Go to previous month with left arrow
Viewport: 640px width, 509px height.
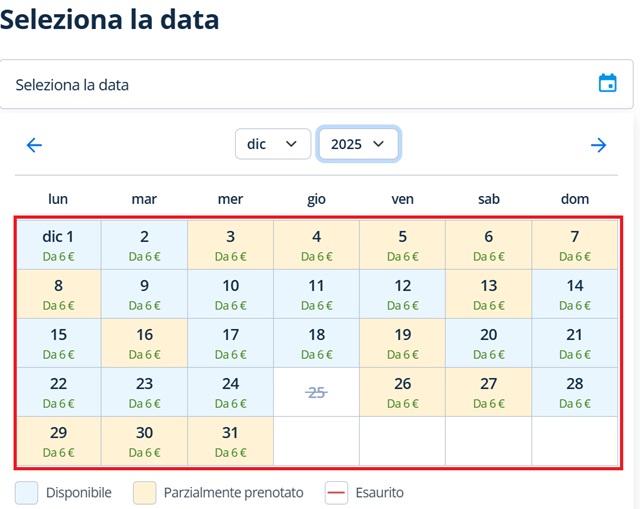tap(34, 145)
